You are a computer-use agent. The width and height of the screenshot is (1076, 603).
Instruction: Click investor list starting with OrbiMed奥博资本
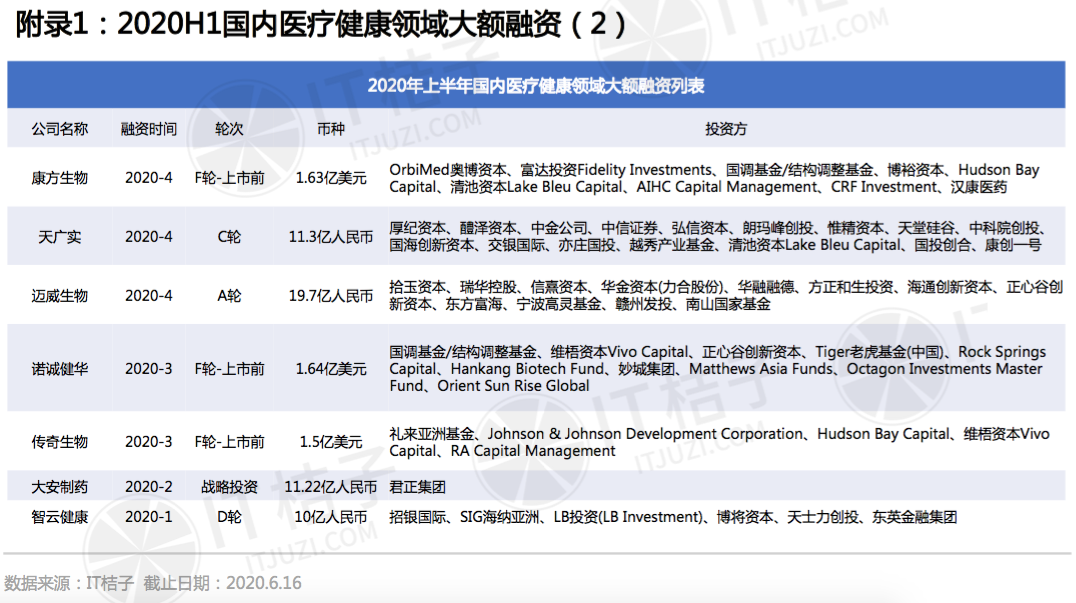point(714,178)
